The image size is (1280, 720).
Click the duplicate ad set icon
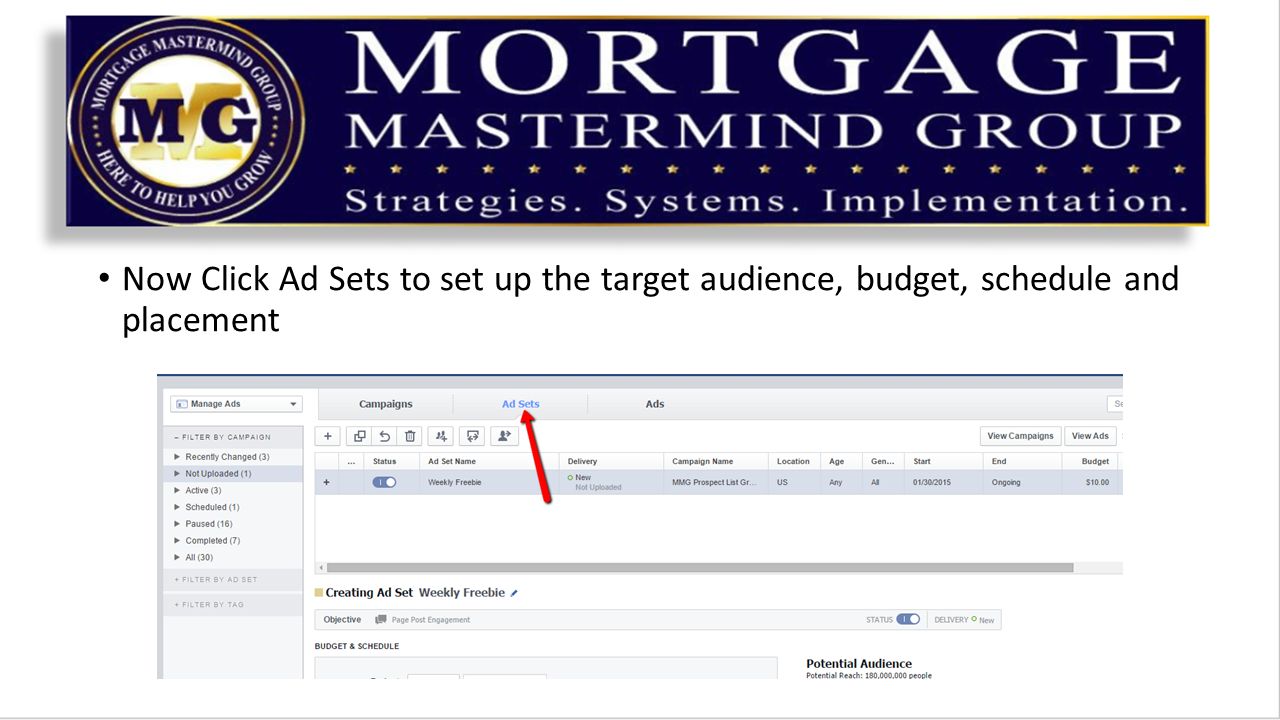[x=360, y=436]
